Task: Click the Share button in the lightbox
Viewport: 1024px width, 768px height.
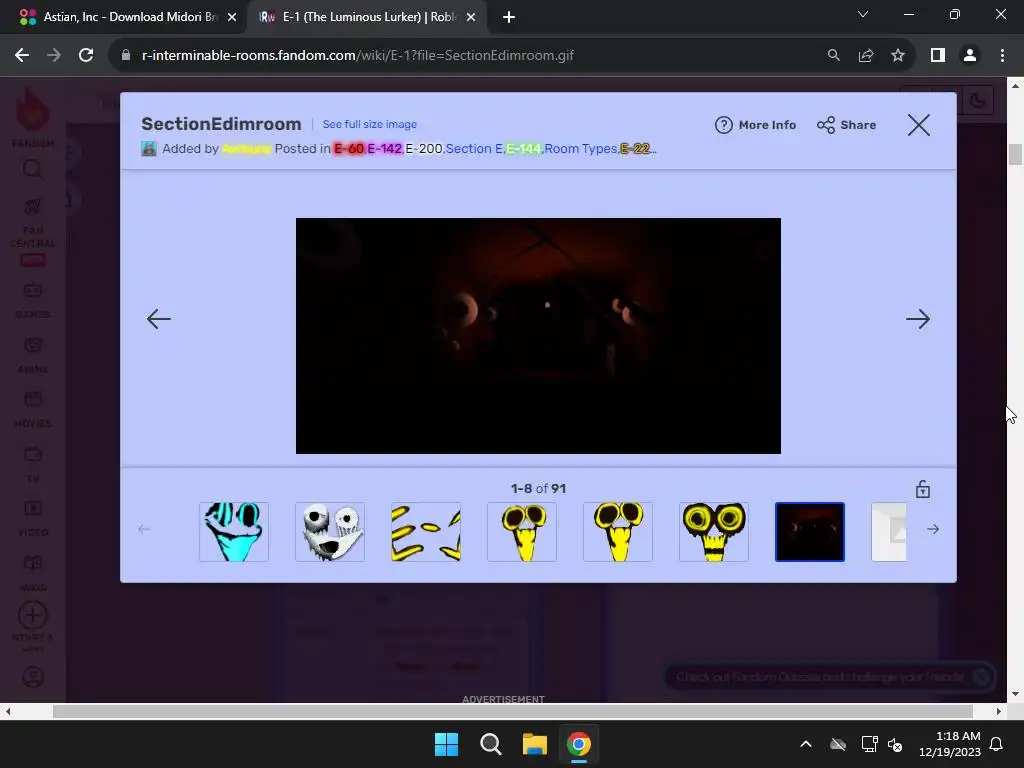Action: pyautogui.click(x=846, y=125)
